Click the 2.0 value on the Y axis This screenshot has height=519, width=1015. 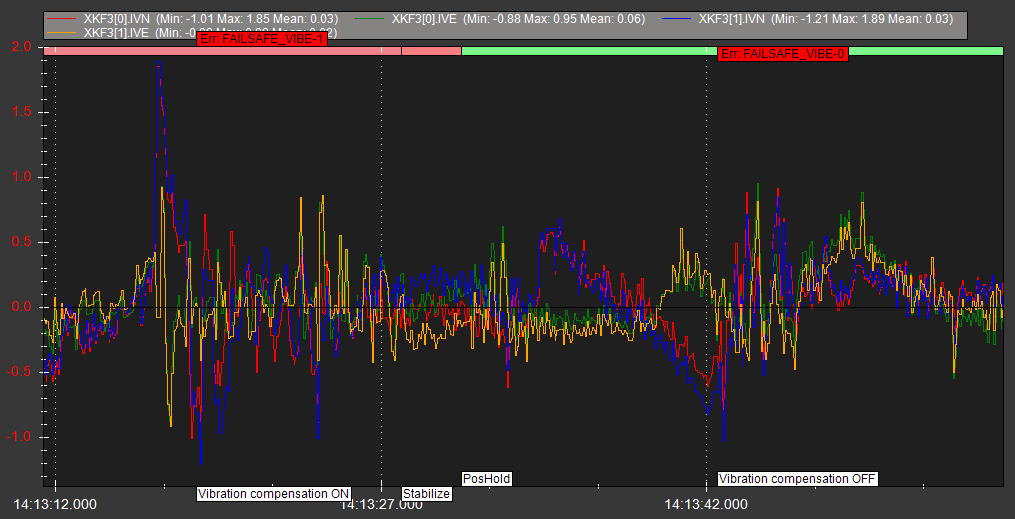tap(22, 47)
